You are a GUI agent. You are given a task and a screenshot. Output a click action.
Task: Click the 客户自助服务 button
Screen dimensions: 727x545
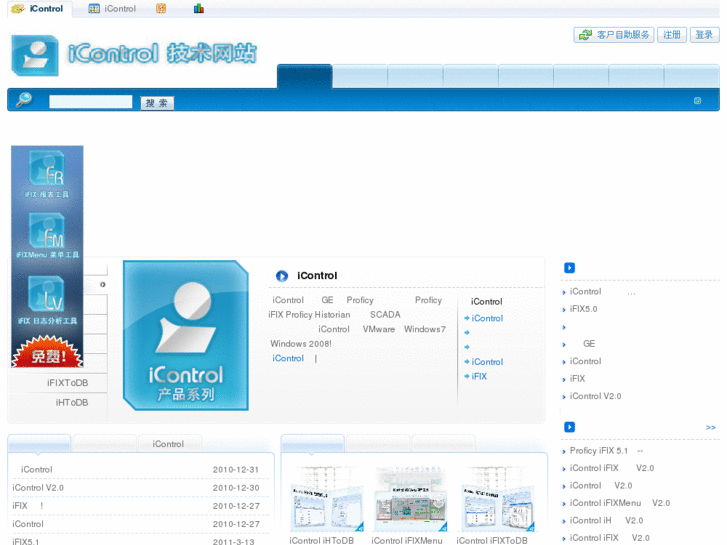tap(613, 35)
